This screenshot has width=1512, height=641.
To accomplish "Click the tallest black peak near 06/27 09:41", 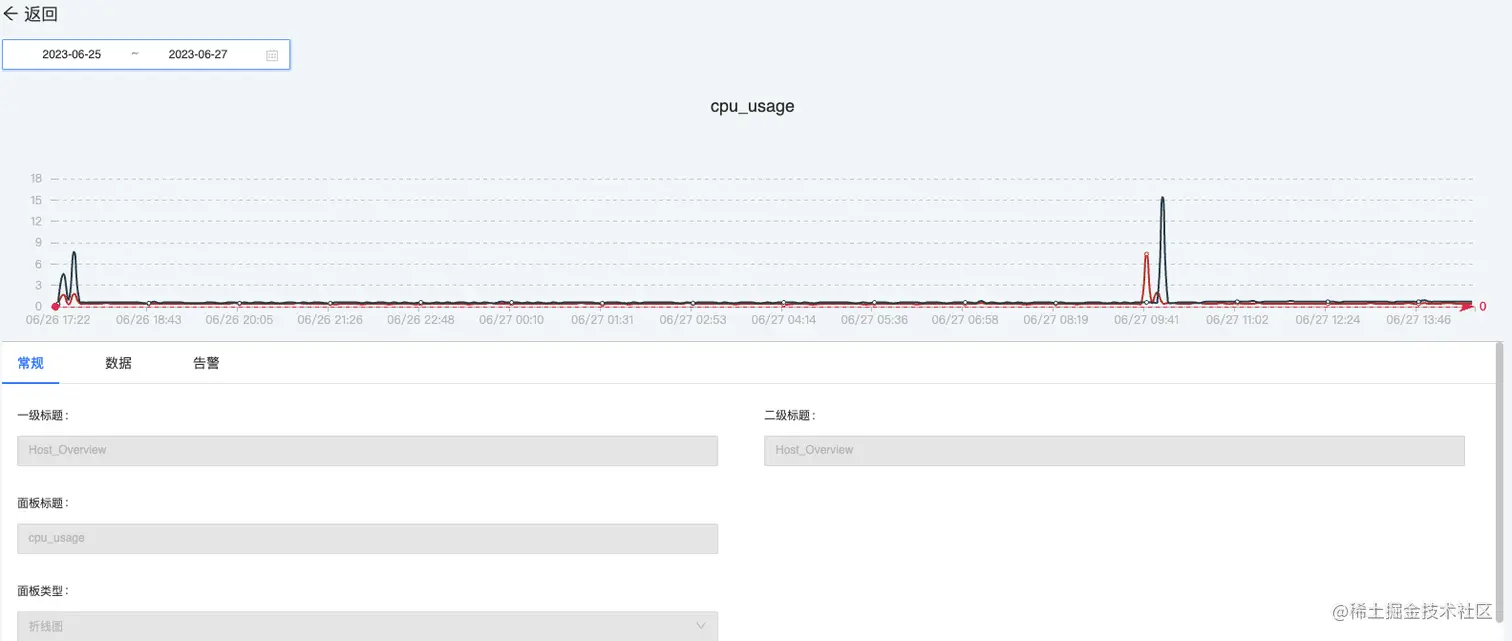I will tap(1162, 198).
